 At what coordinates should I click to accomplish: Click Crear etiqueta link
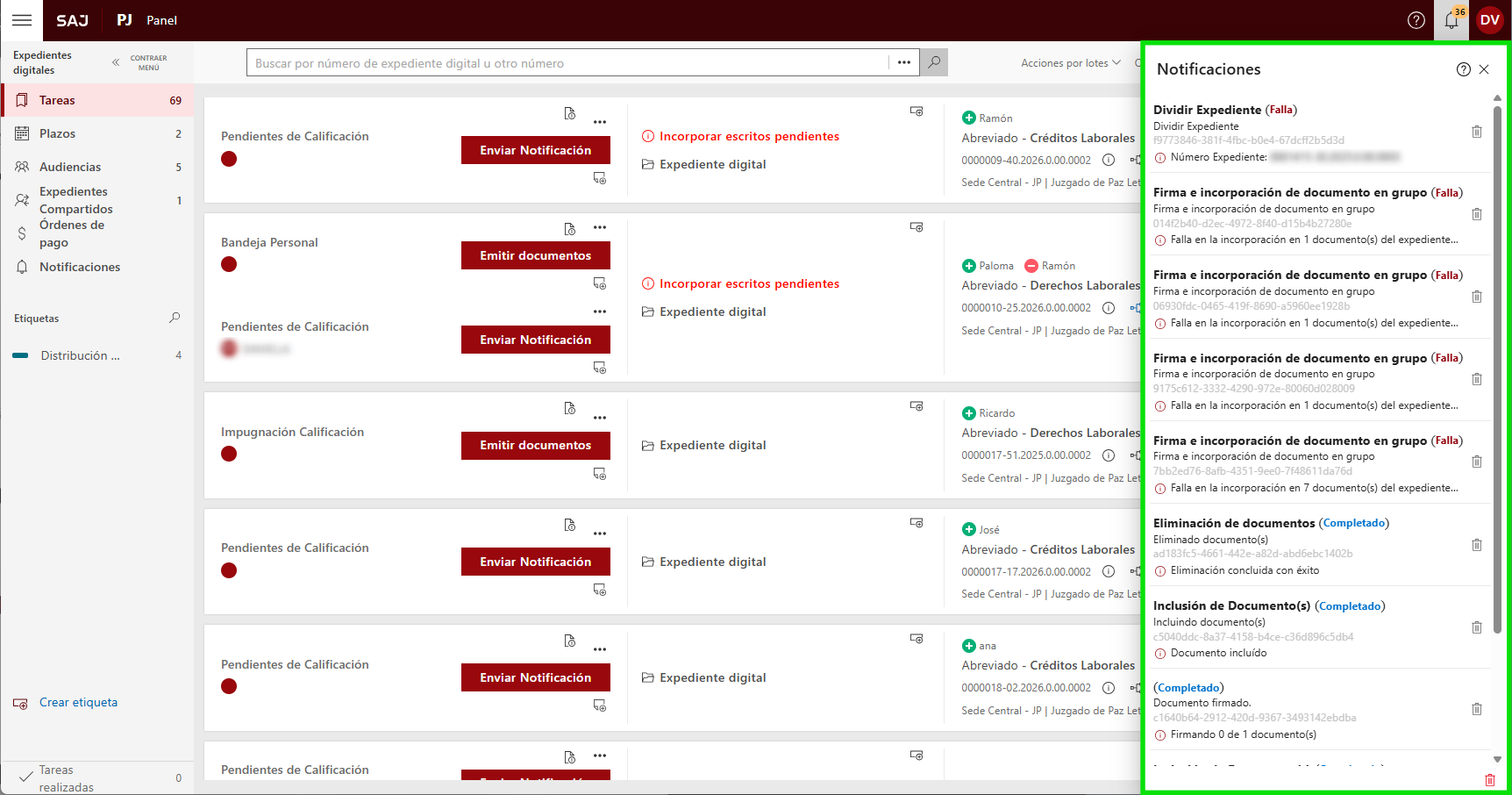pos(78,702)
